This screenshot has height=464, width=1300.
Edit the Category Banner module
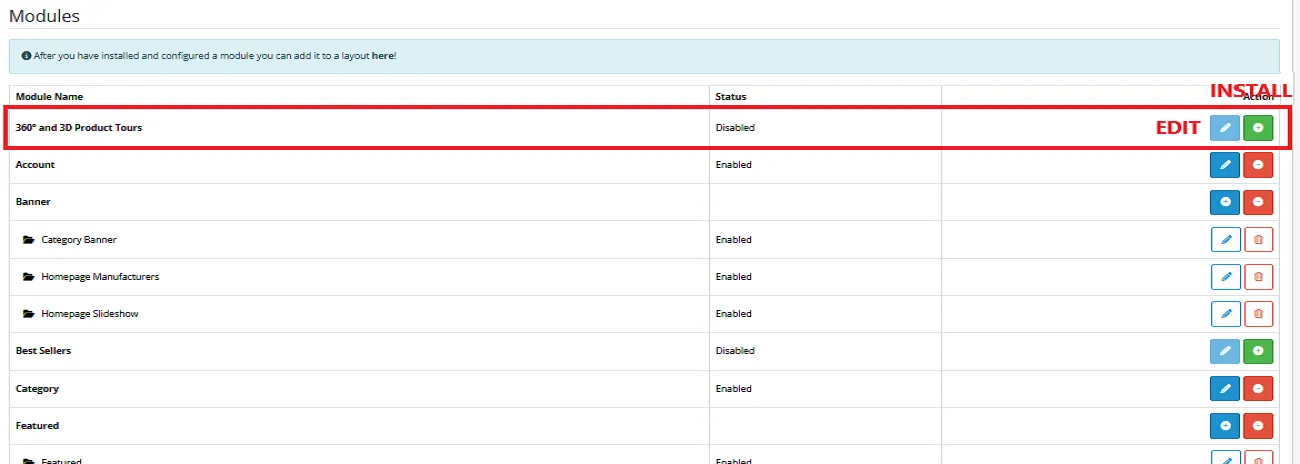[1225, 240]
